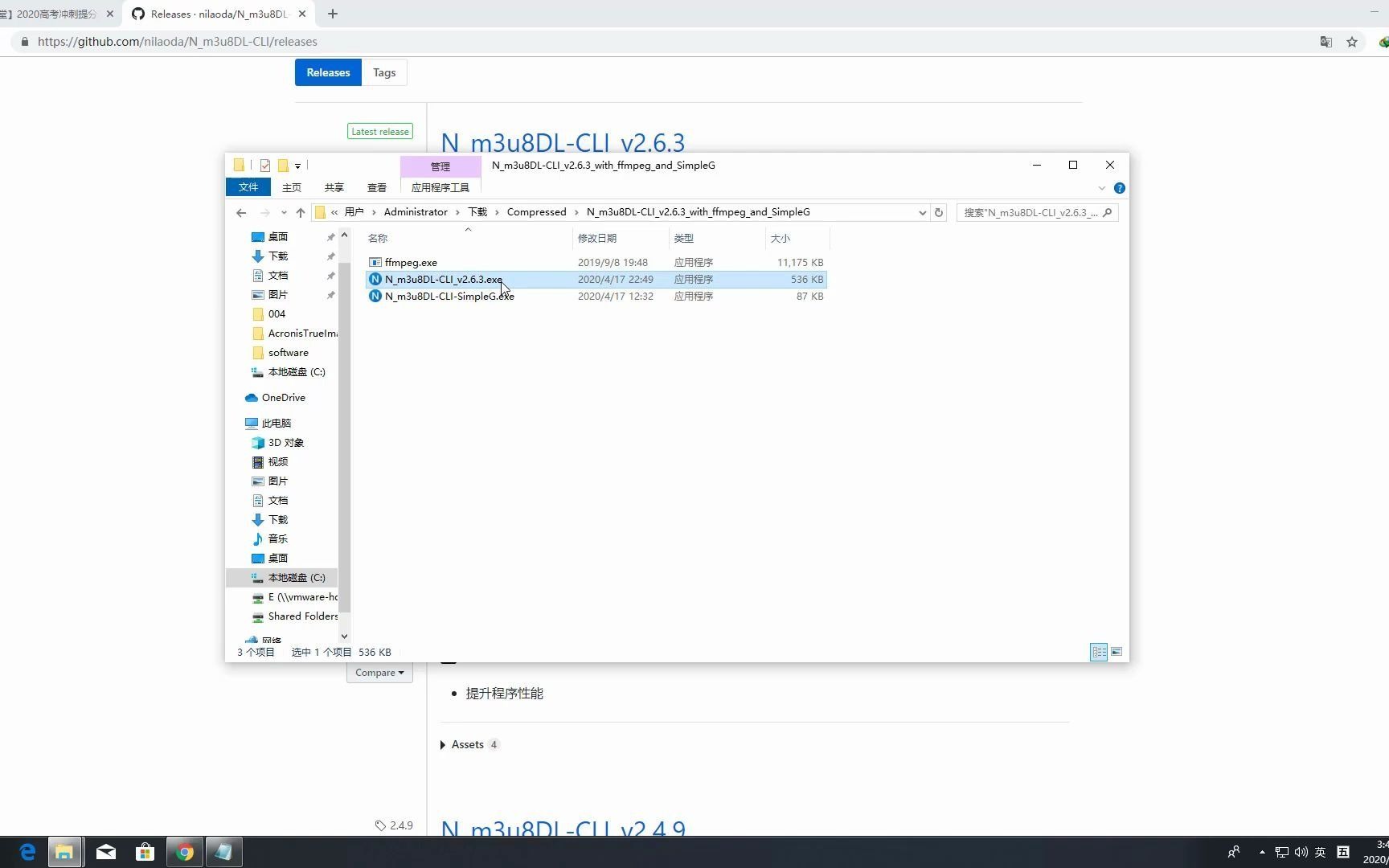Open the software folder in sidebar
The height and width of the screenshot is (868, 1389).
tap(288, 352)
